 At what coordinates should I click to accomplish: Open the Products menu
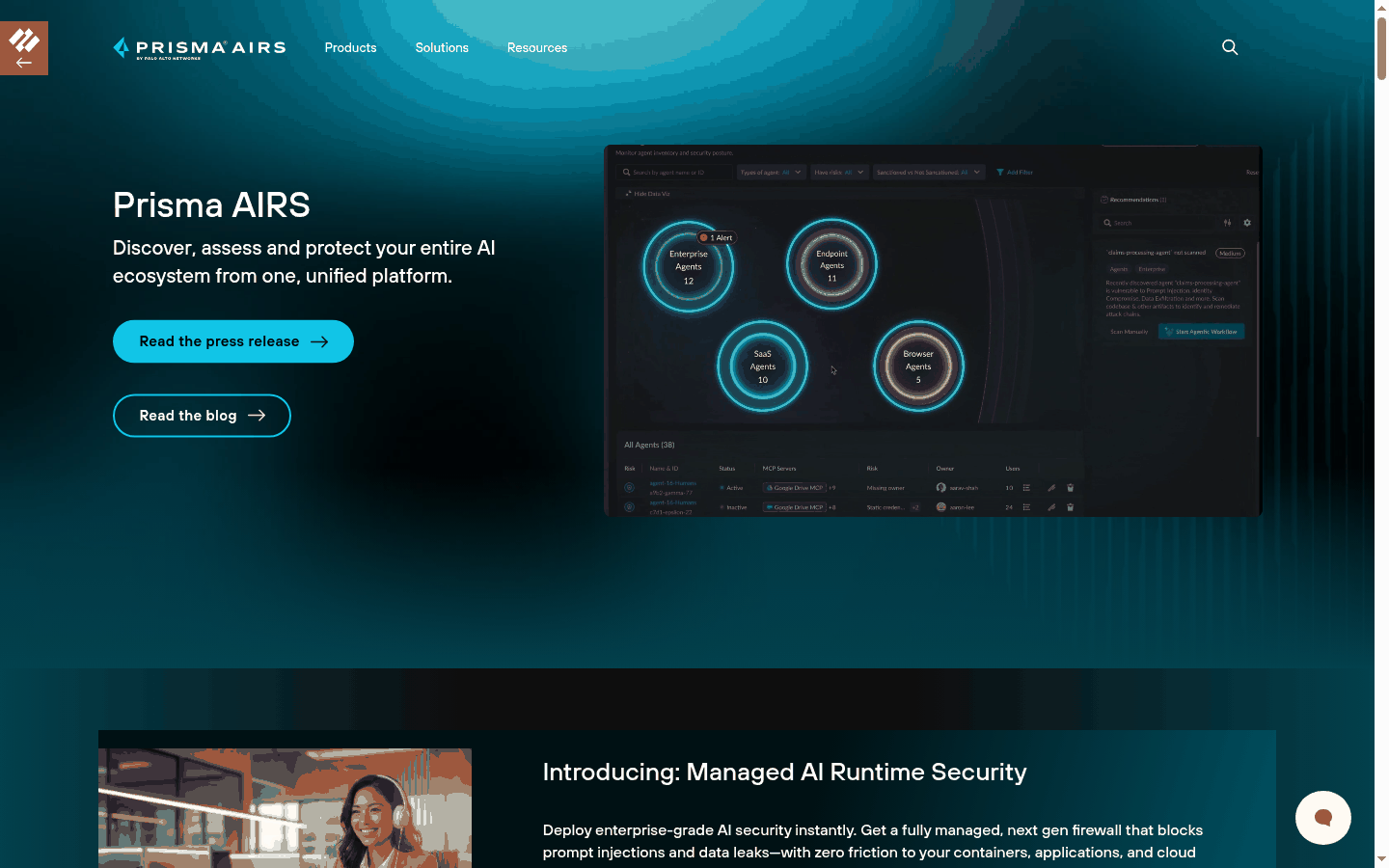coord(350,48)
